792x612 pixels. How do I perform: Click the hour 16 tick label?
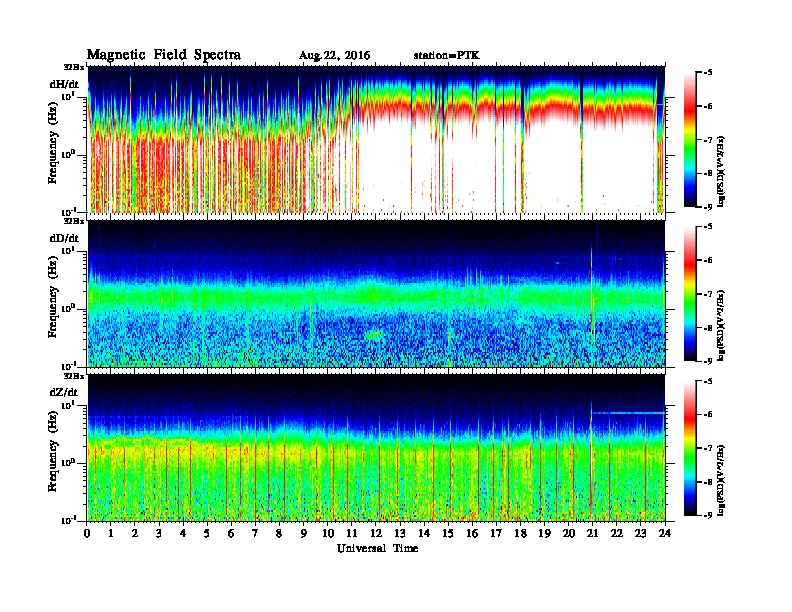[472, 534]
